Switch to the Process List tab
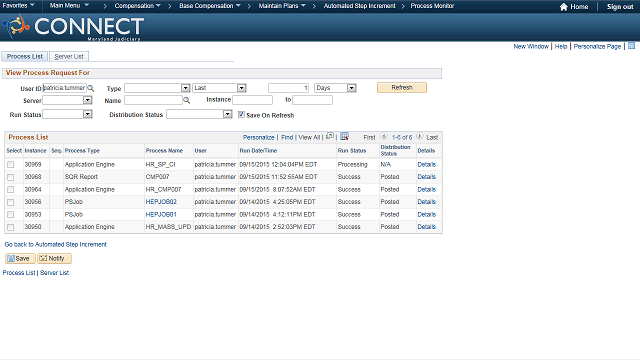This screenshot has width=640, height=360. pyautogui.click(x=24, y=56)
